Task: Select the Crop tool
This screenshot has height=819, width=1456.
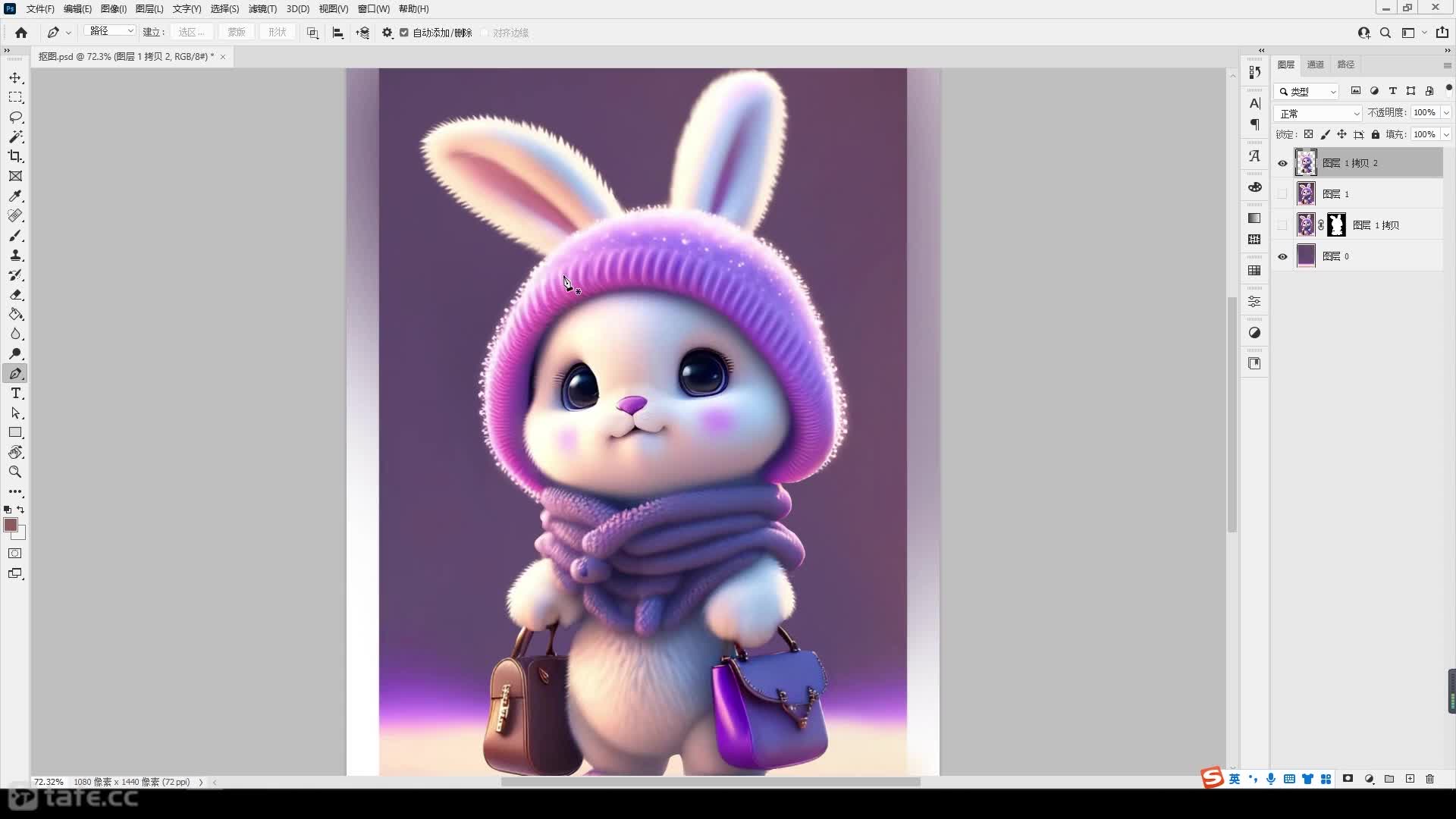Action: (15, 157)
